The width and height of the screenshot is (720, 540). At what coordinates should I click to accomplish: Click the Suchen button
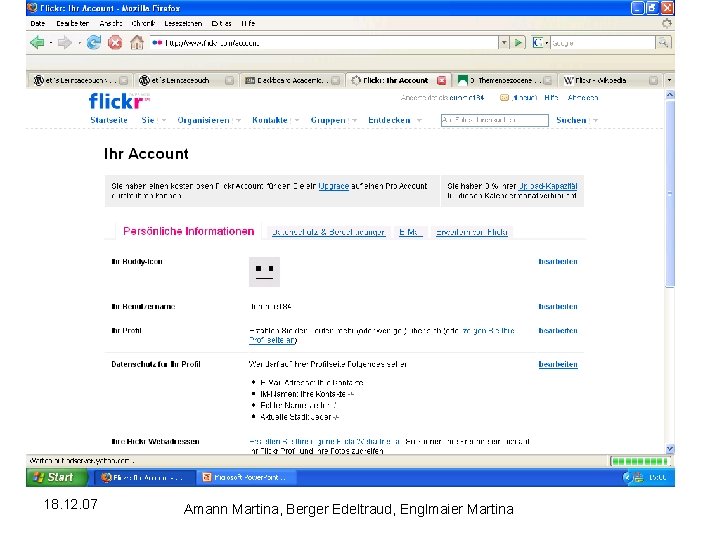[x=571, y=120]
